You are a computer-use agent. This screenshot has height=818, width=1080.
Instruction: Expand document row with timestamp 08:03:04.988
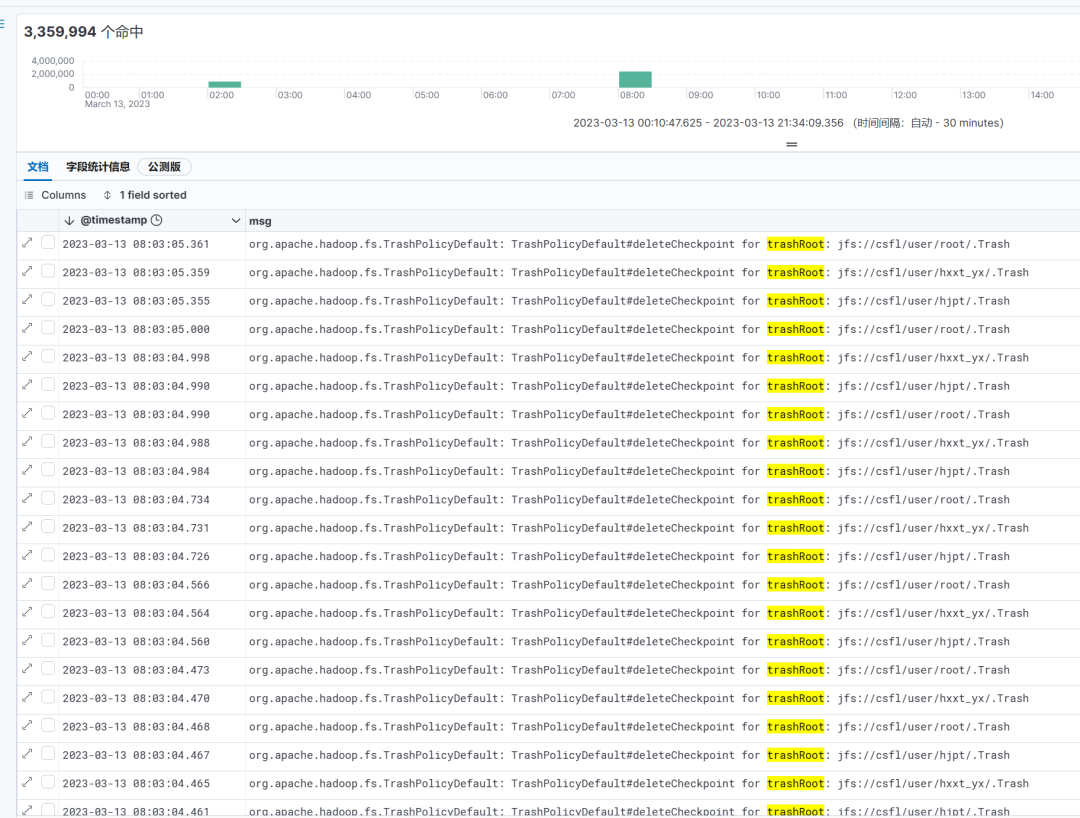[x=27, y=441]
